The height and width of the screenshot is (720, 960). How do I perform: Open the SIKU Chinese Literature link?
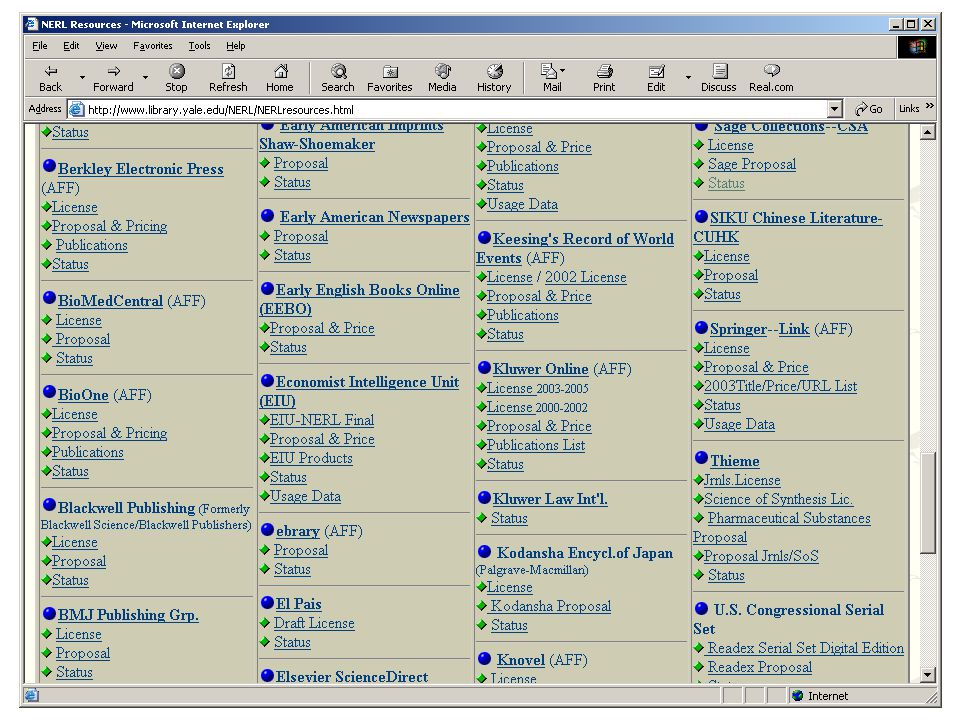[789, 227]
